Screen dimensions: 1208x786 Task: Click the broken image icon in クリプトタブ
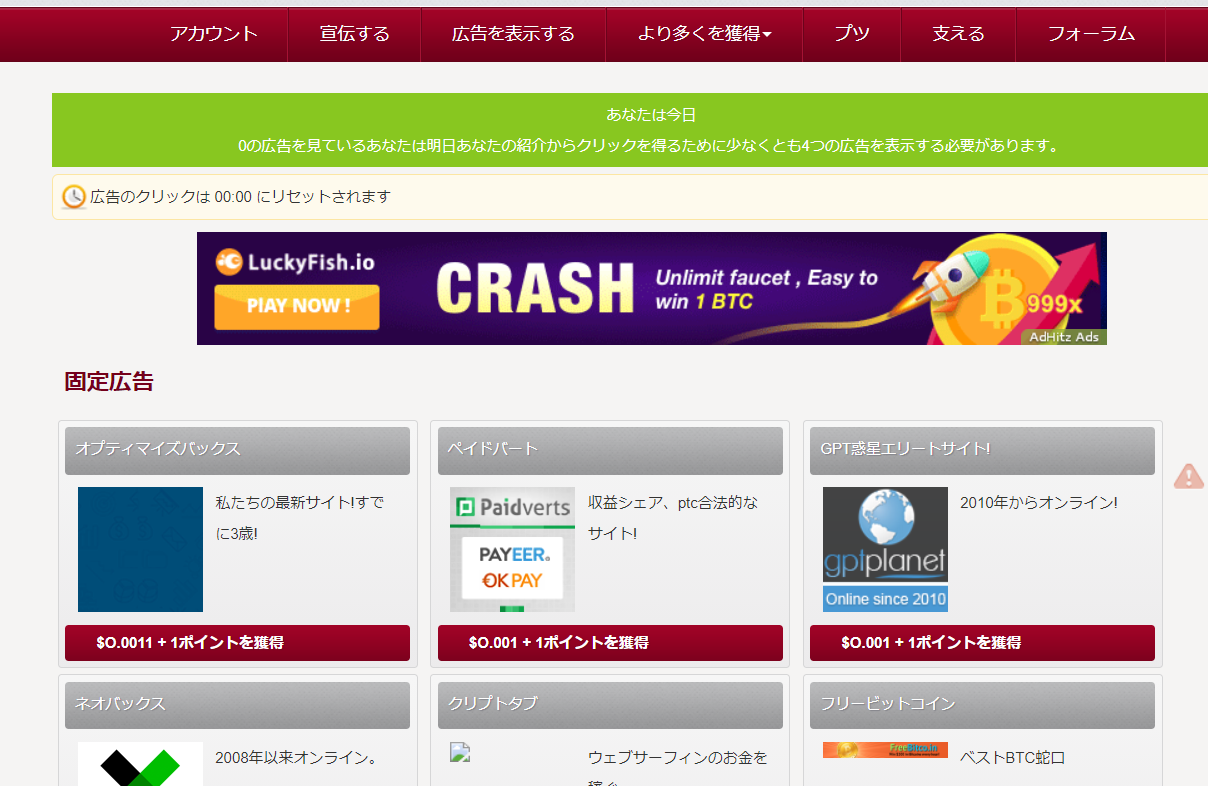pyautogui.click(x=460, y=754)
